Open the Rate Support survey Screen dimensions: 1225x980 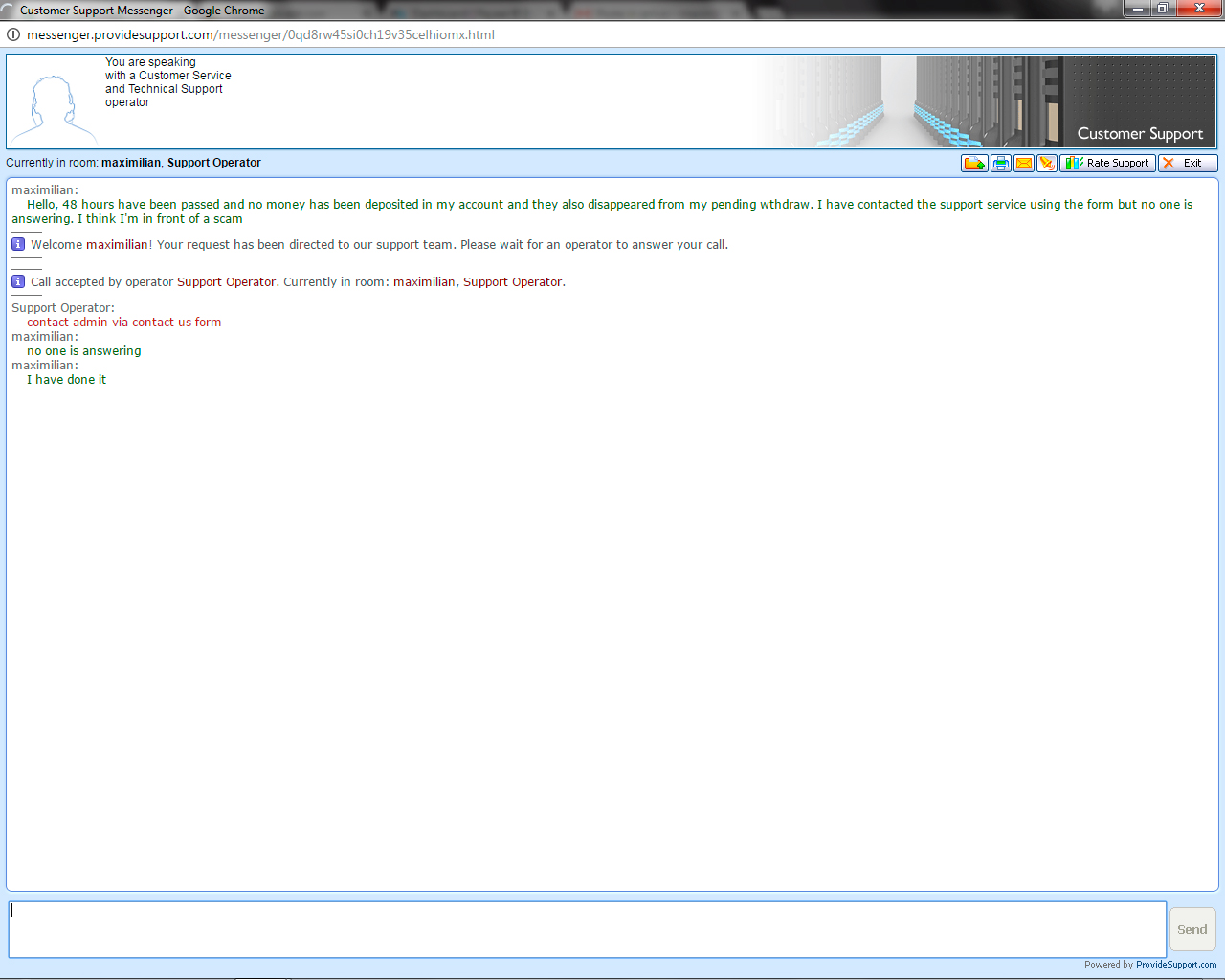click(x=1107, y=163)
